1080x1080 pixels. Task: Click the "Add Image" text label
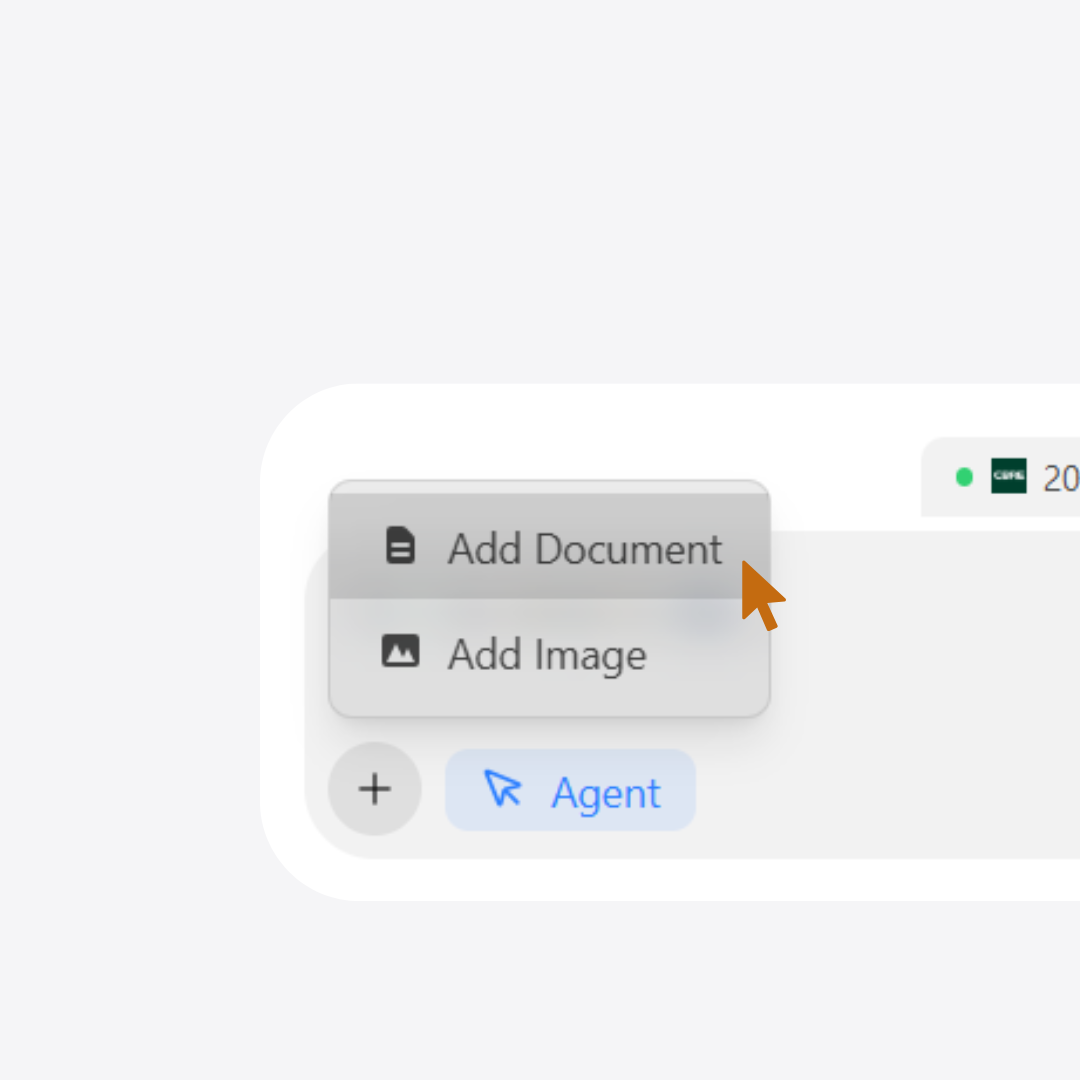[547, 656]
